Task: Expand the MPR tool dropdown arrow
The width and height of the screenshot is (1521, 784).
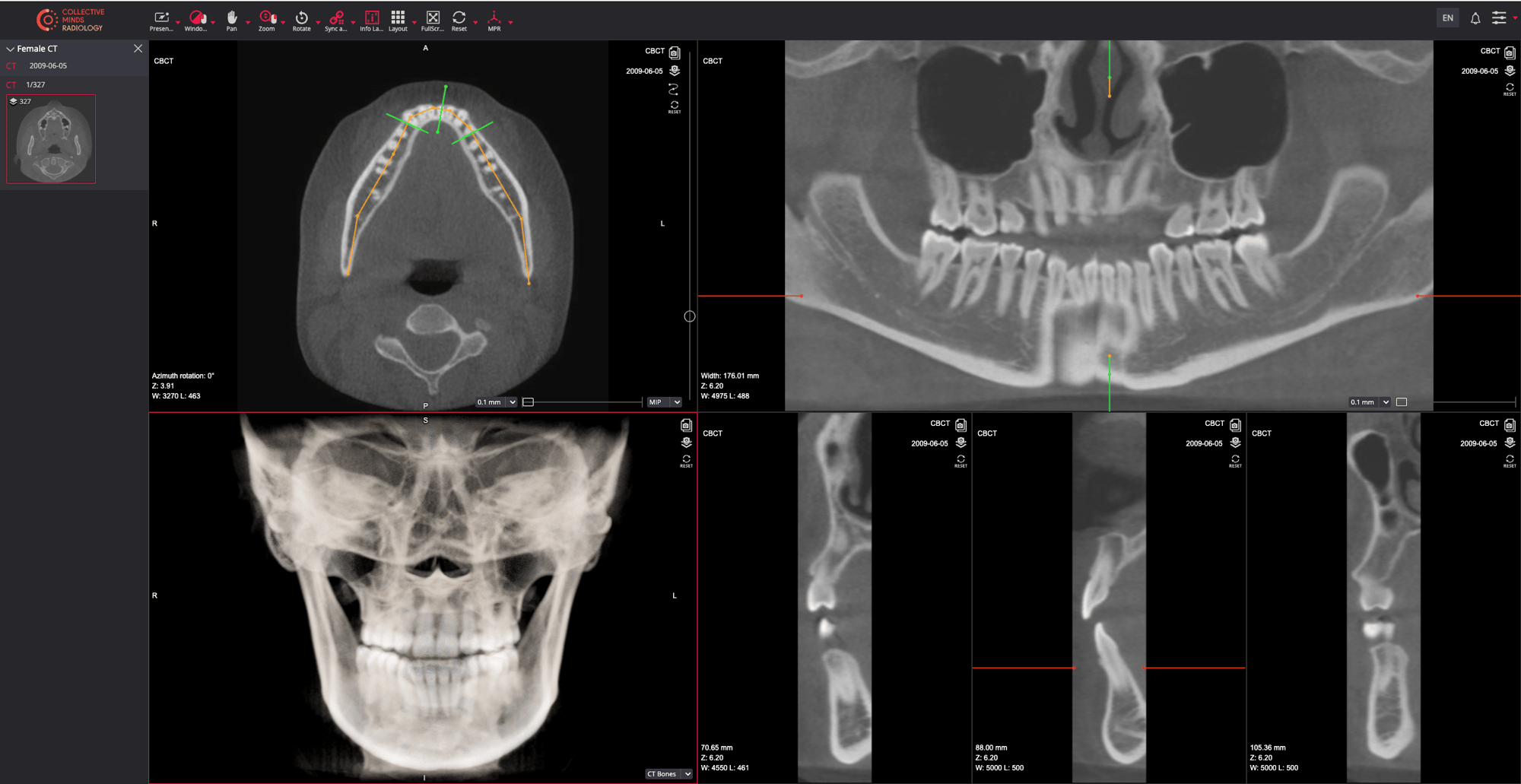Action: (x=510, y=22)
